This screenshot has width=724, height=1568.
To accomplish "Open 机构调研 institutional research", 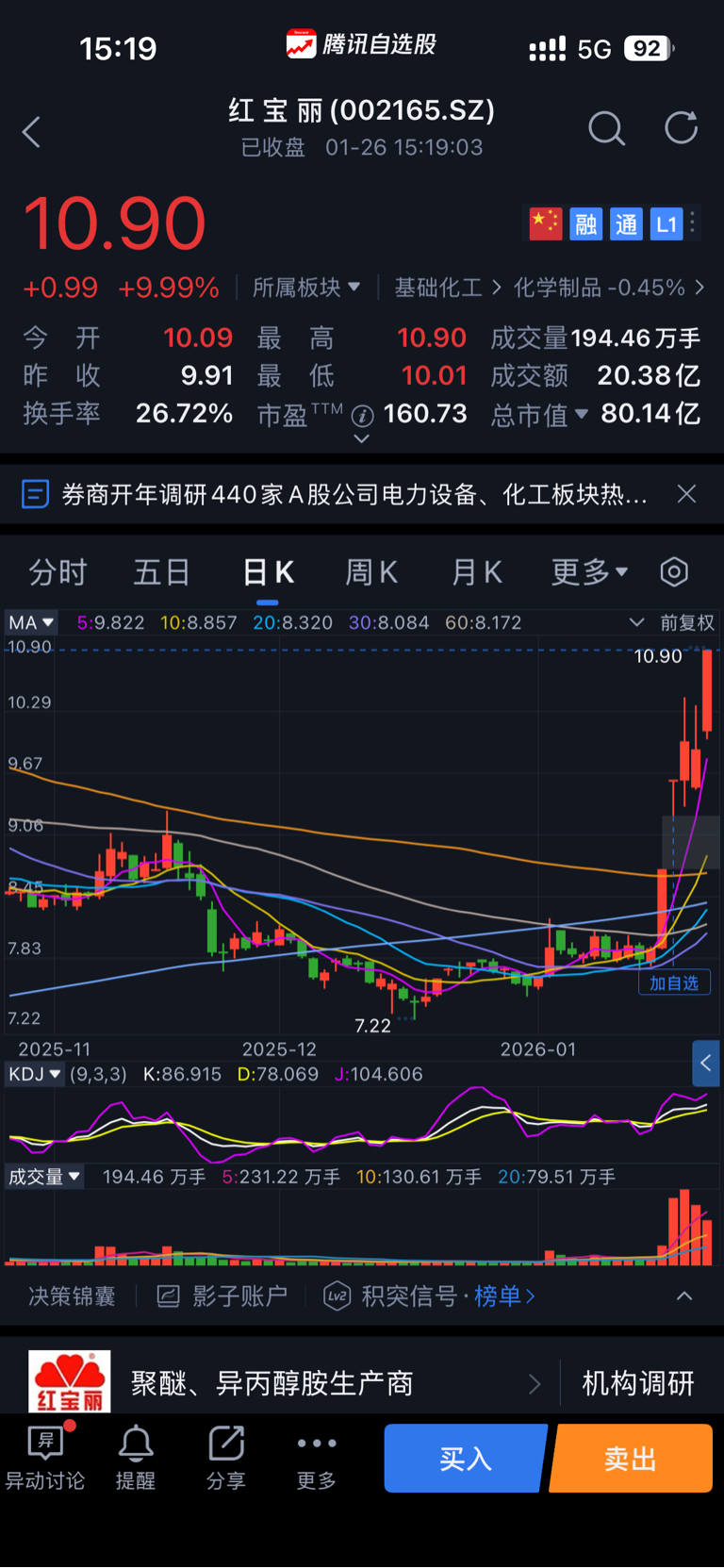I will pyautogui.click(x=638, y=1383).
